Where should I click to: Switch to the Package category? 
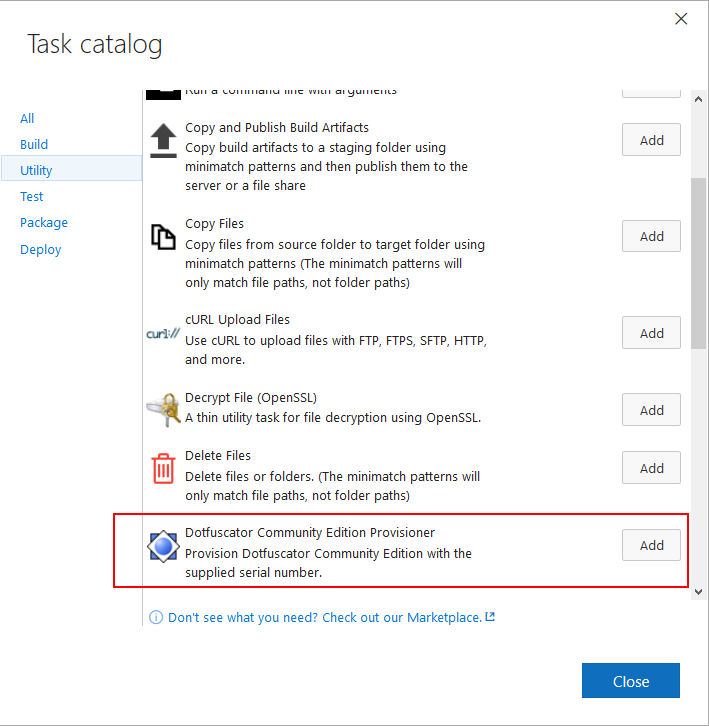(x=44, y=223)
